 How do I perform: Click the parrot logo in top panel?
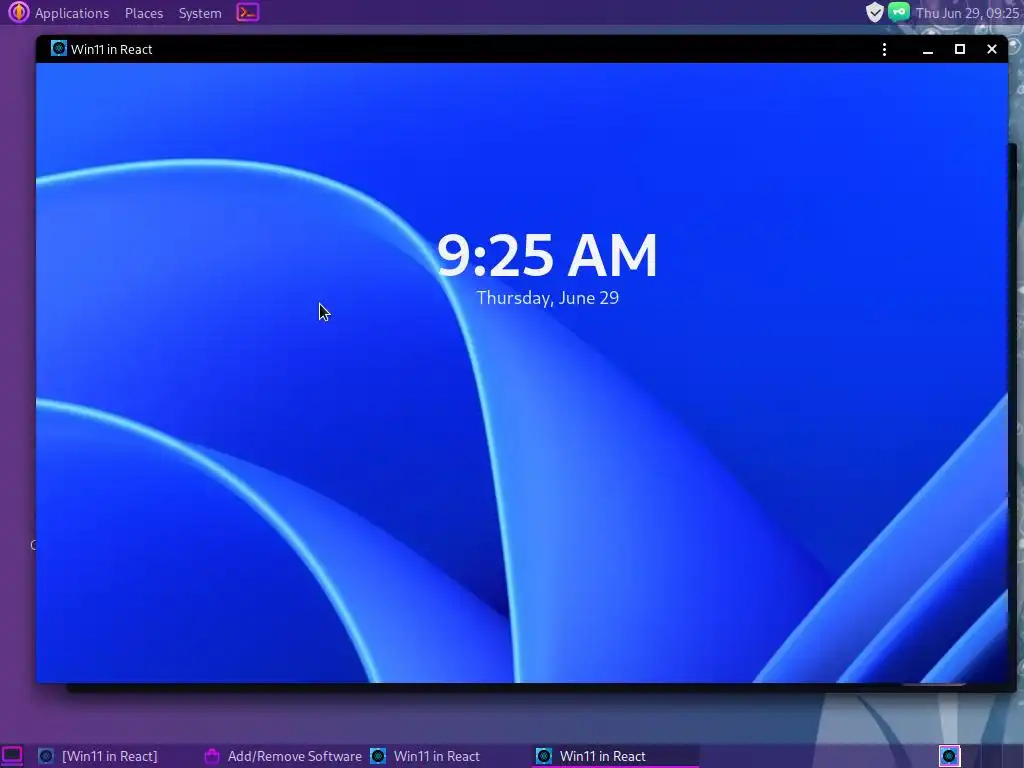coord(18,12)
